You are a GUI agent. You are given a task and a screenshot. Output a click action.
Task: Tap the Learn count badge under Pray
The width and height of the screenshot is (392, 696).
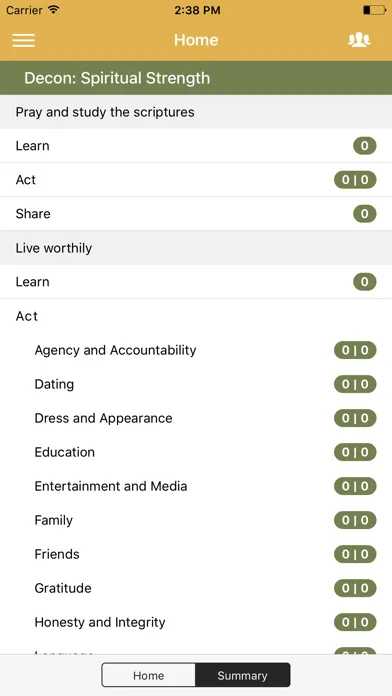[364, 146]
